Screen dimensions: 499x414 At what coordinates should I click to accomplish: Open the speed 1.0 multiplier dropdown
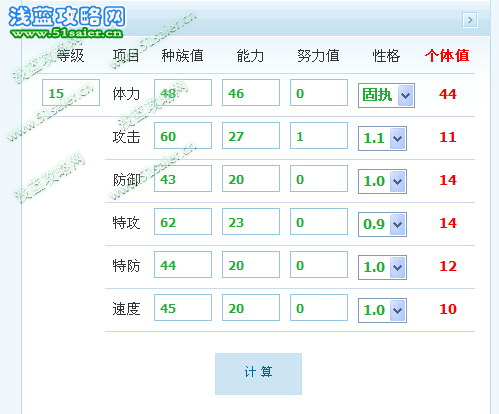[x=382, y=310]
